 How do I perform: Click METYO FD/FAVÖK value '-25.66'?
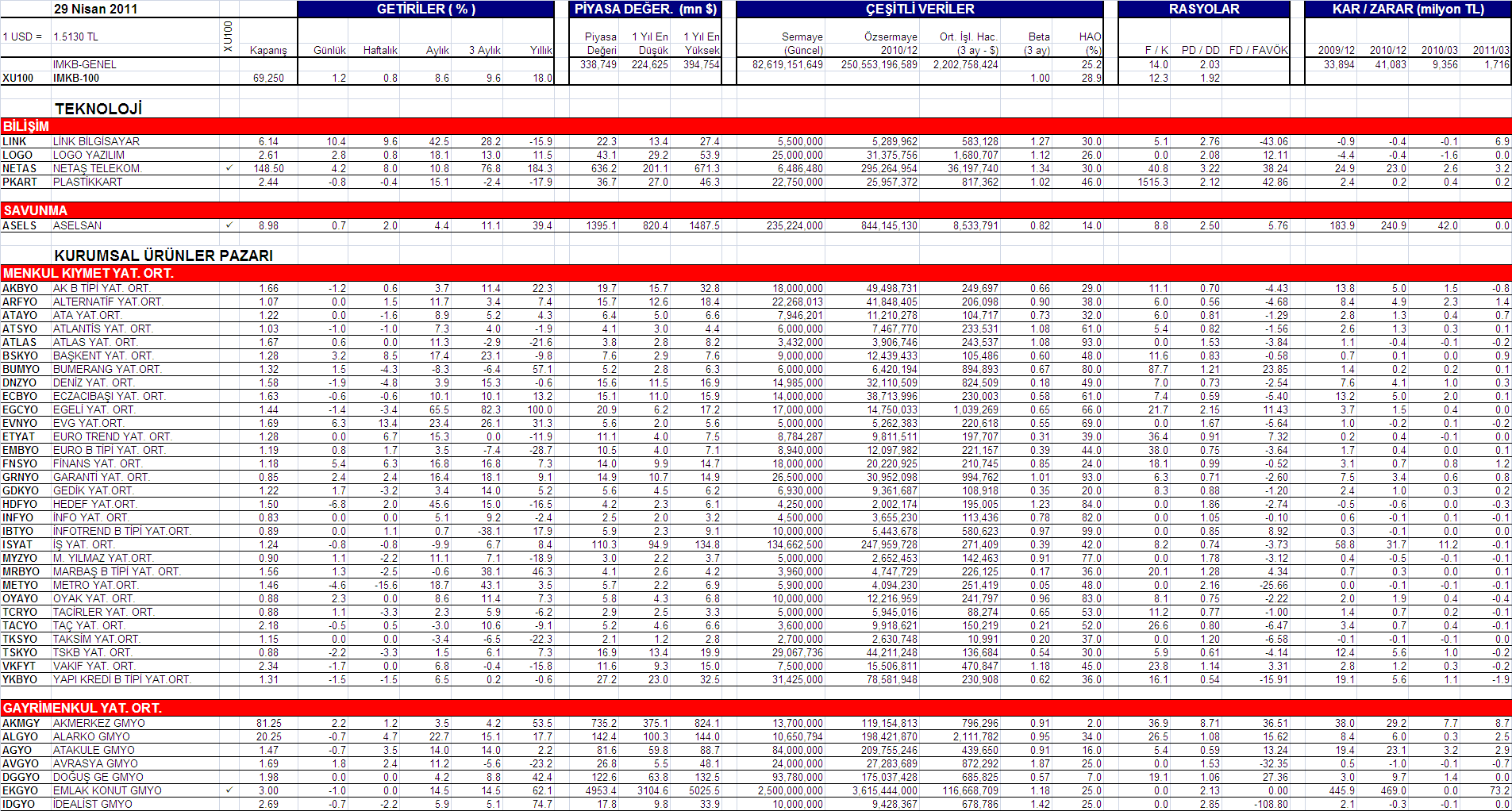coord(1274,585)
